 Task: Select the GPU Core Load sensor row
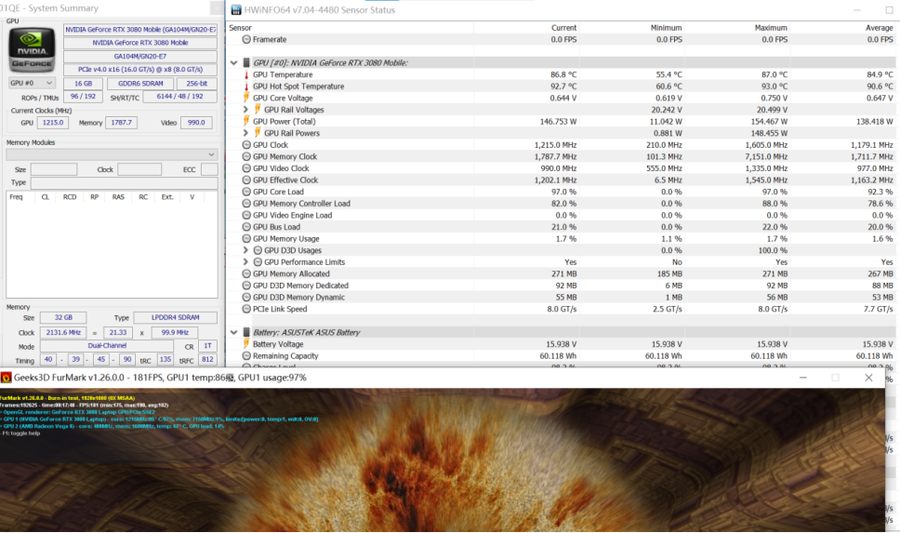278,192
